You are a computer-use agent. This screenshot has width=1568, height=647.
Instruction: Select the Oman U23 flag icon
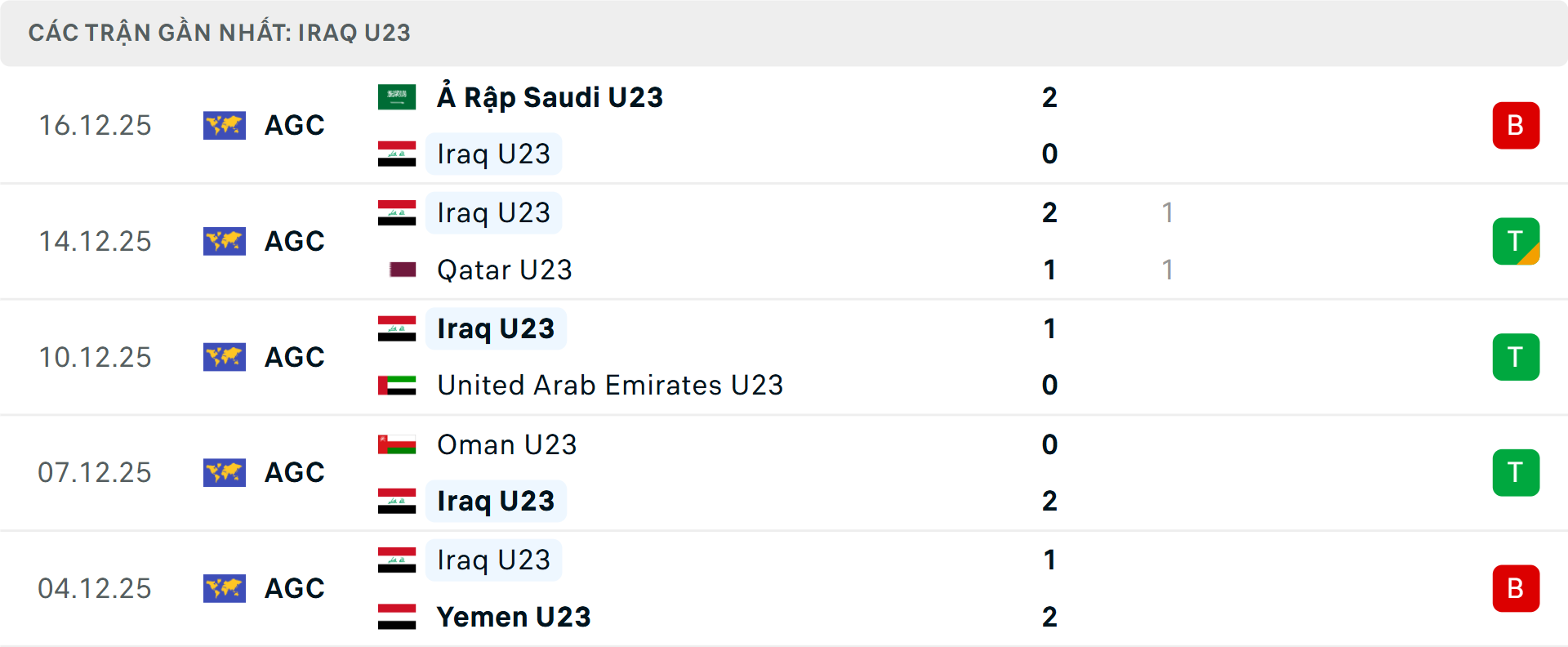396,444
